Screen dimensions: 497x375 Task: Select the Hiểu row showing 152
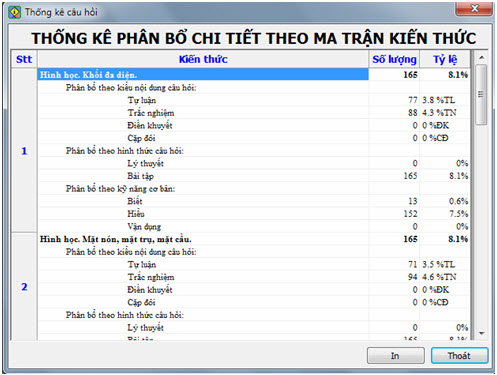(x=254, y=214)
